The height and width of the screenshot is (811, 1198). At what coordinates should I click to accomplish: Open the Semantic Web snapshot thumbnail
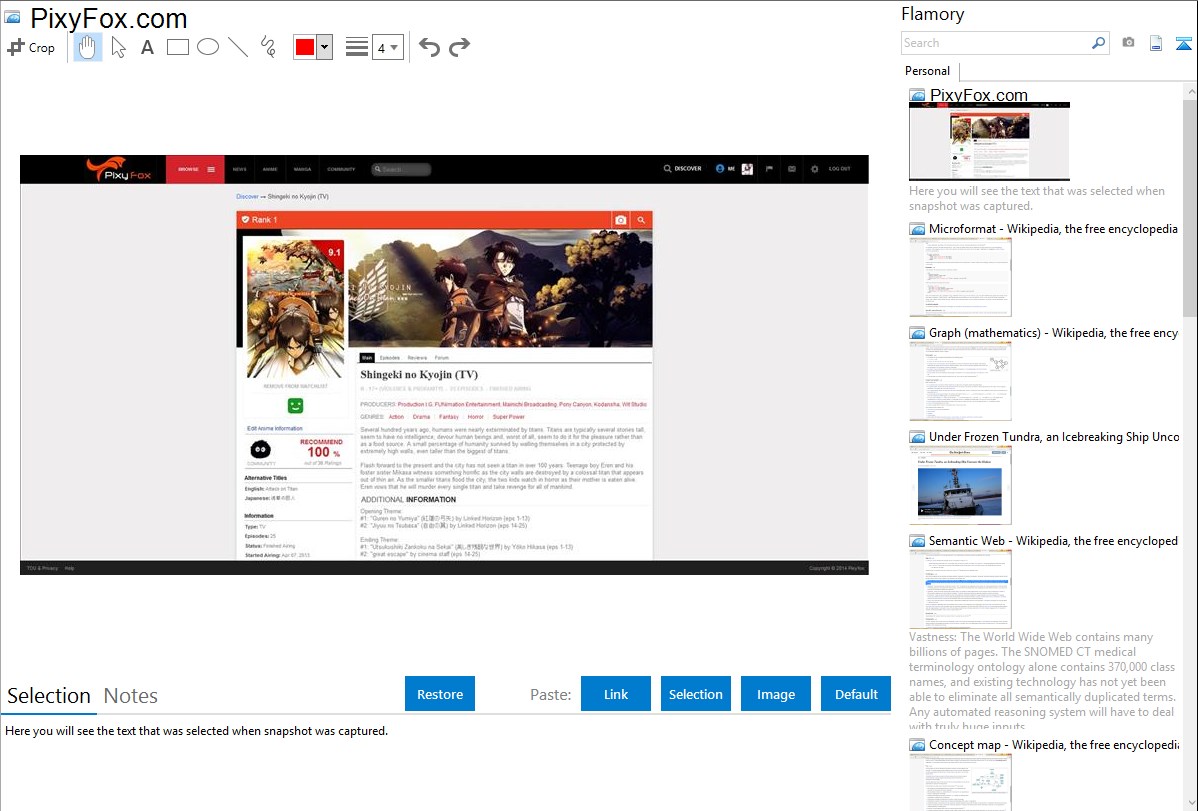click(x=960, y=589)
